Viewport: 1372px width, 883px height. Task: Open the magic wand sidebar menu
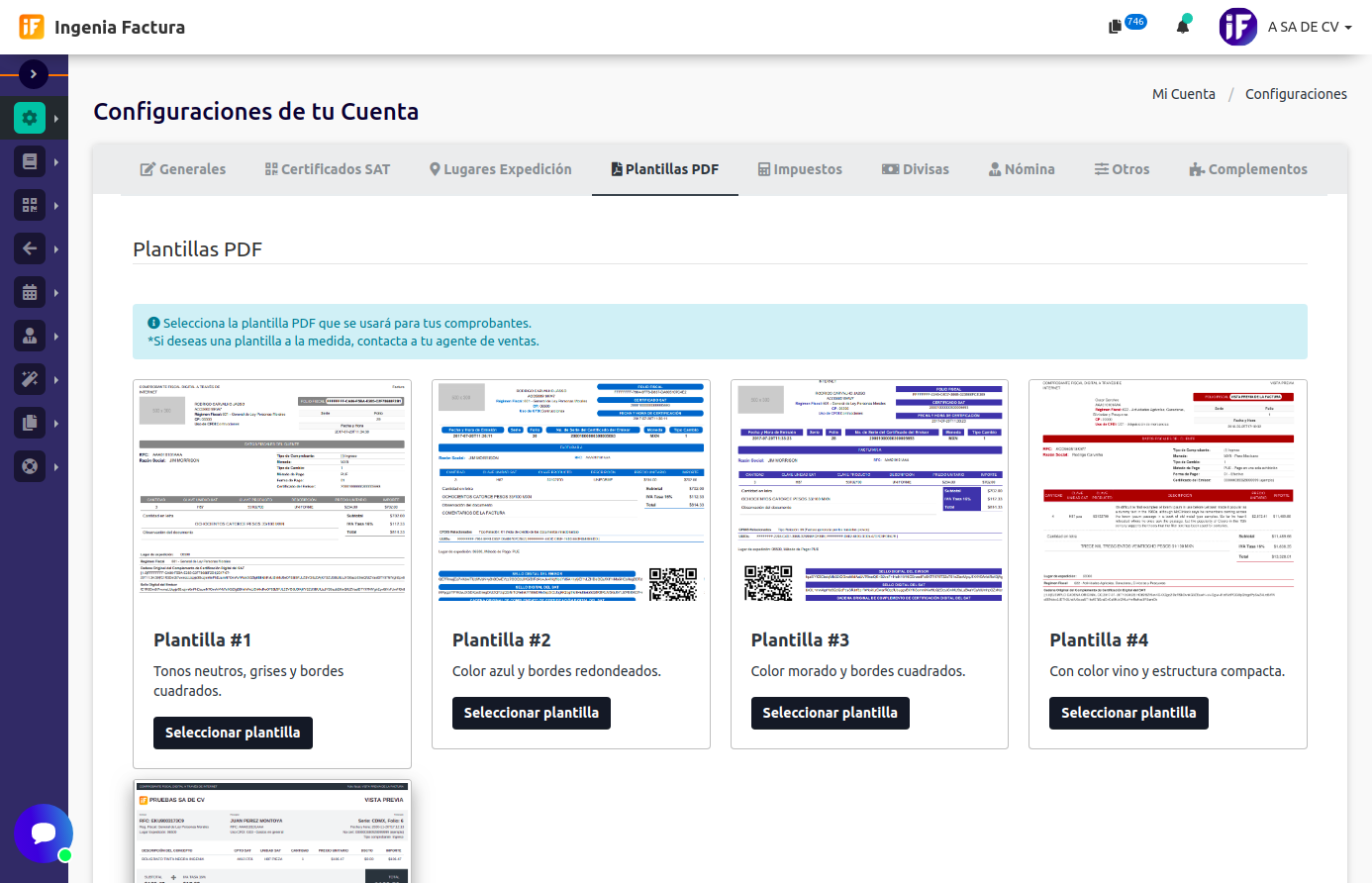pos(30,379)
